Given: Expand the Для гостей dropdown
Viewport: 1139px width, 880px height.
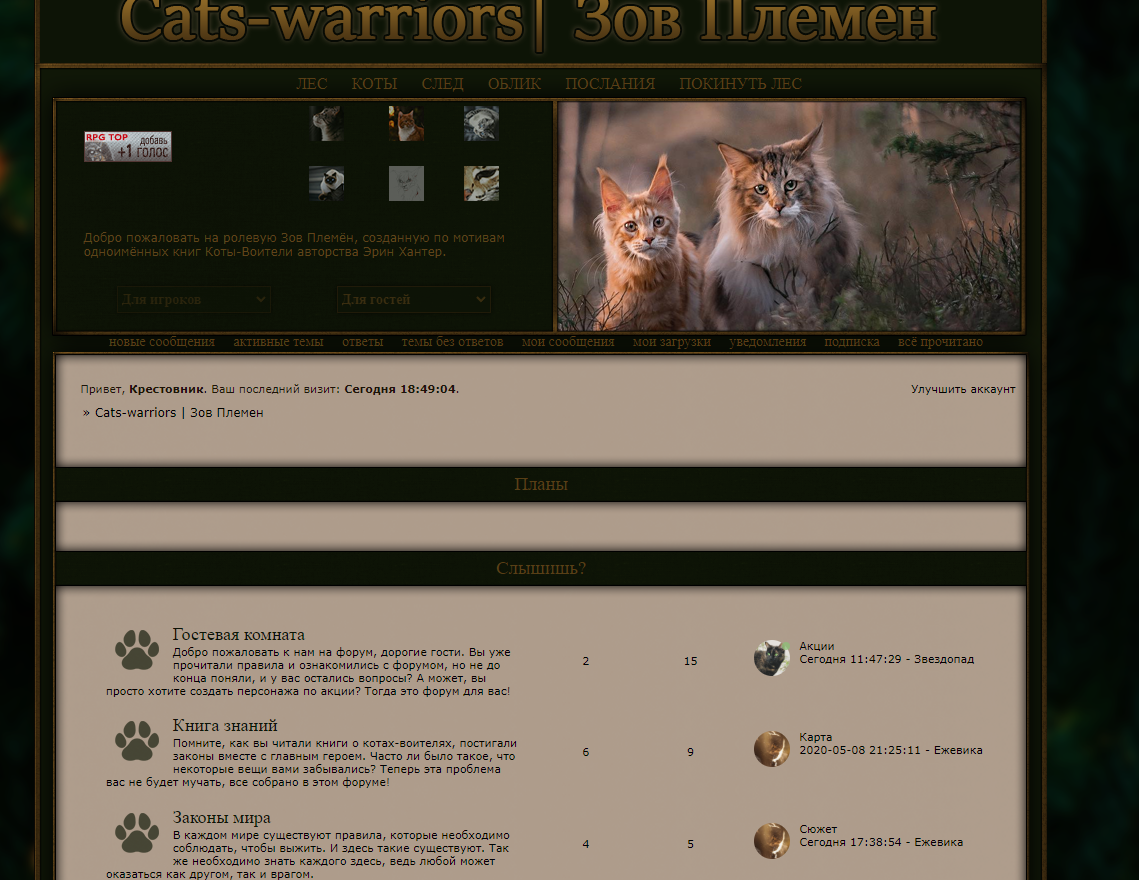Looking at the screenshot, I should pos(414,299).
